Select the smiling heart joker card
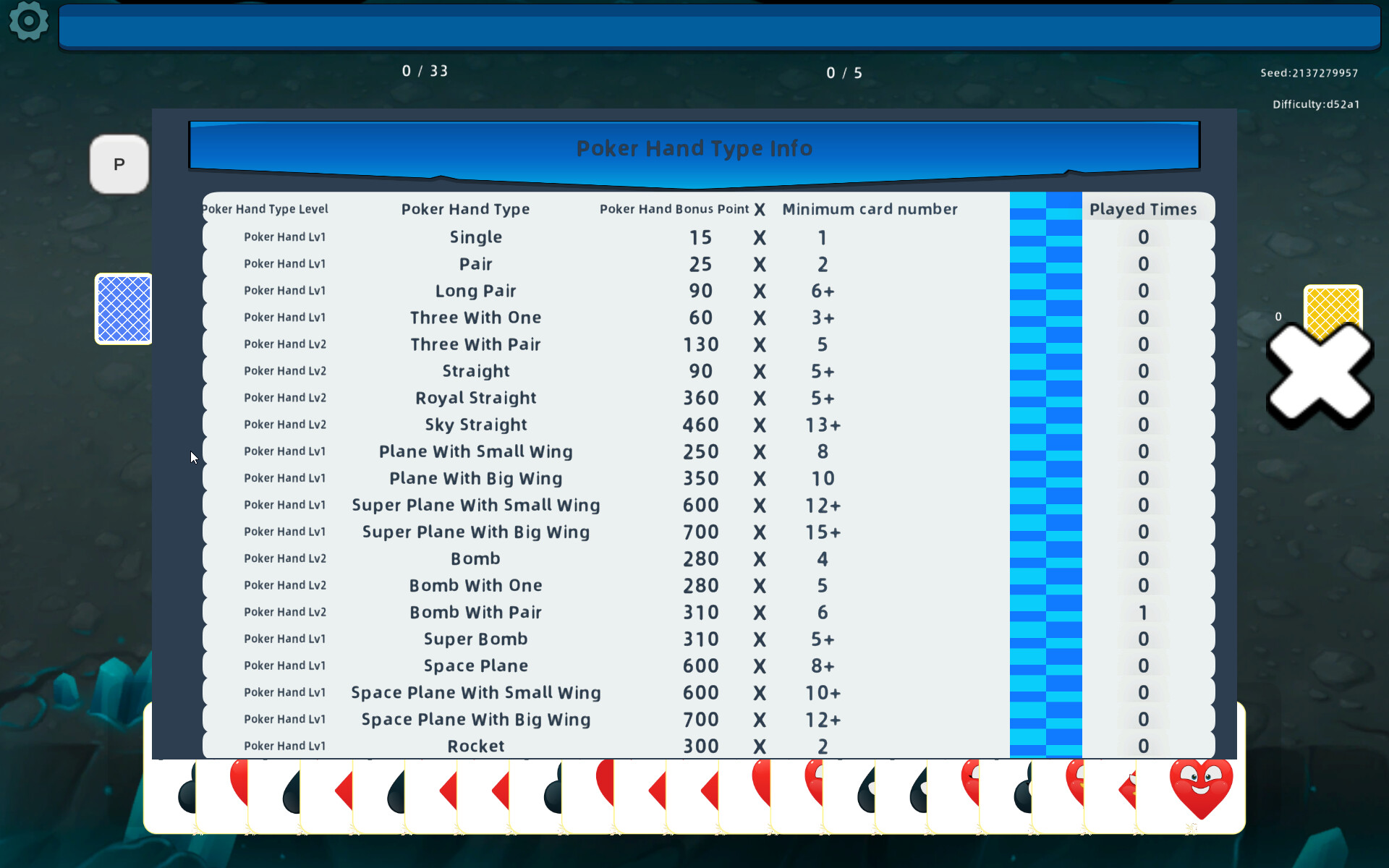 [1201, 788]
